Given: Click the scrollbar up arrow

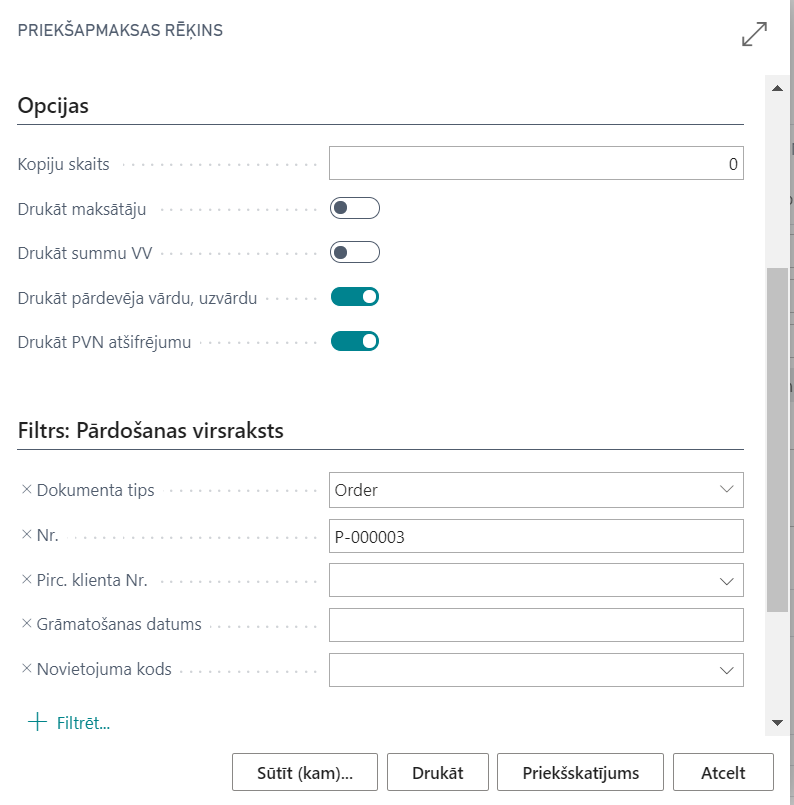Looking at the screenshot, I should [778, 88].
